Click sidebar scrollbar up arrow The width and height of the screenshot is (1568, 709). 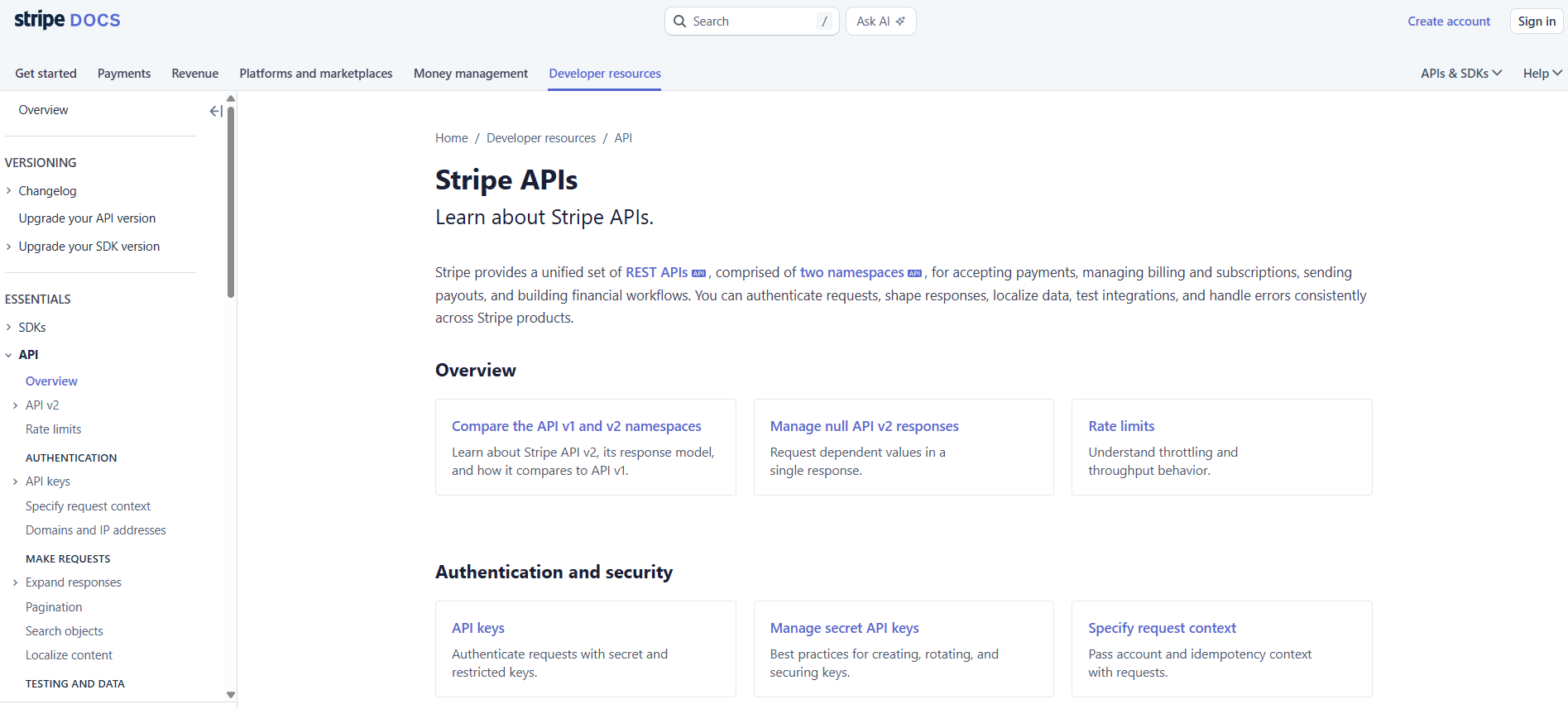tap(231, 98)
